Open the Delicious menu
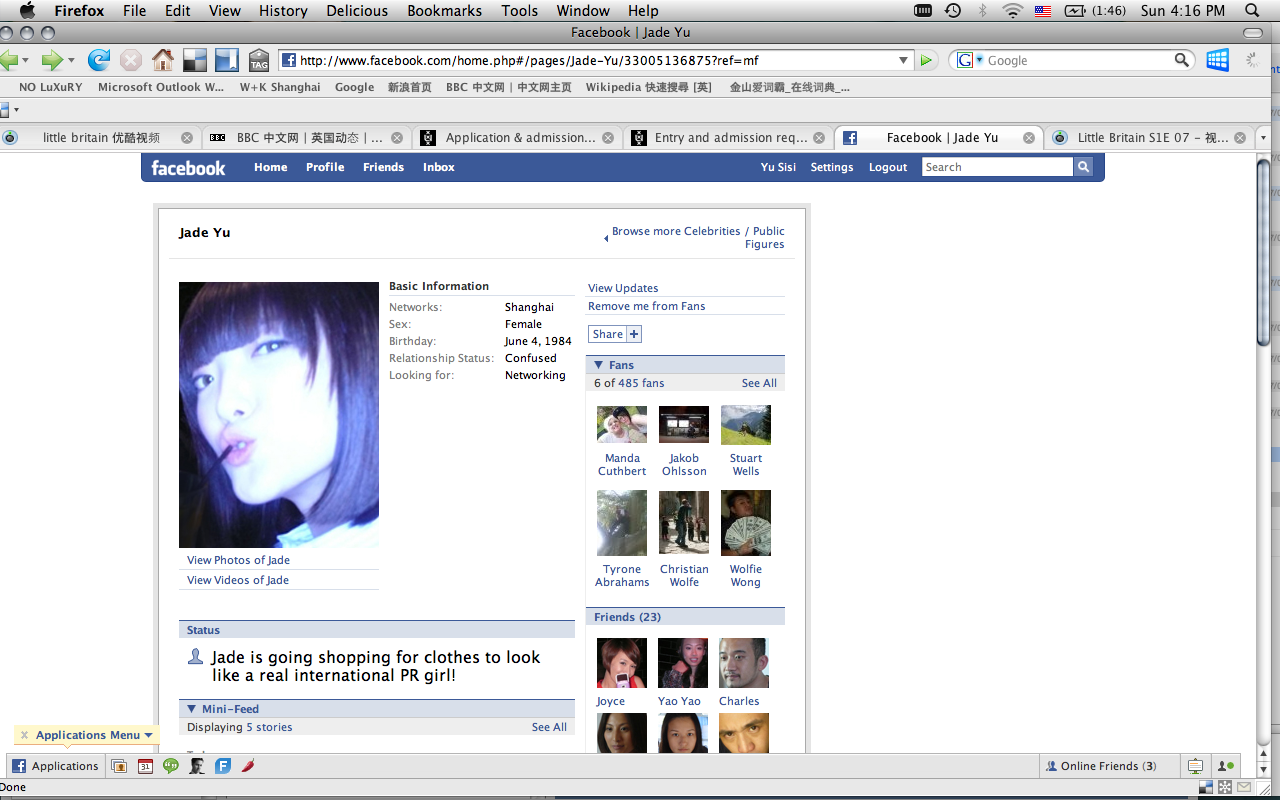The image size is (1280, 800). pyautogui.click(x=357, y=11)
